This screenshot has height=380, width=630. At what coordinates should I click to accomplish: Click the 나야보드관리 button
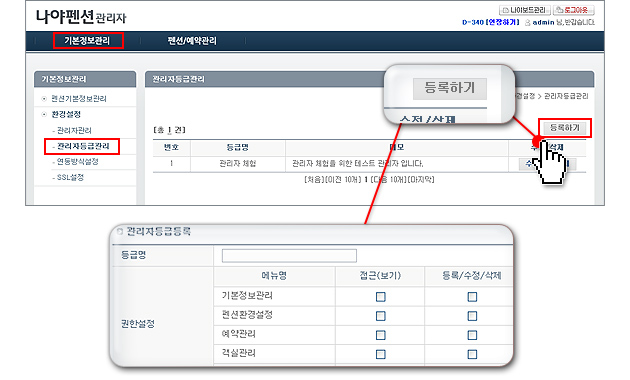(524, 10)
